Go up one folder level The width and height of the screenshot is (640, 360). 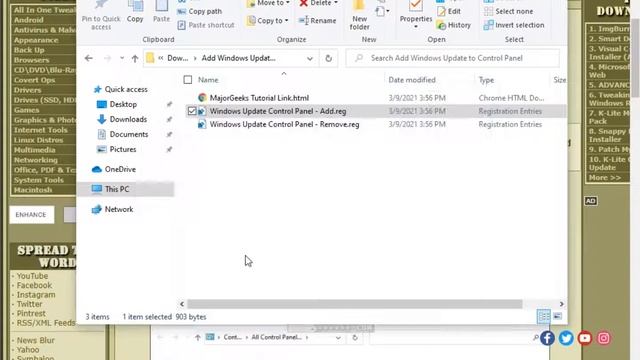pyautogui.click(x=135, y=58)
